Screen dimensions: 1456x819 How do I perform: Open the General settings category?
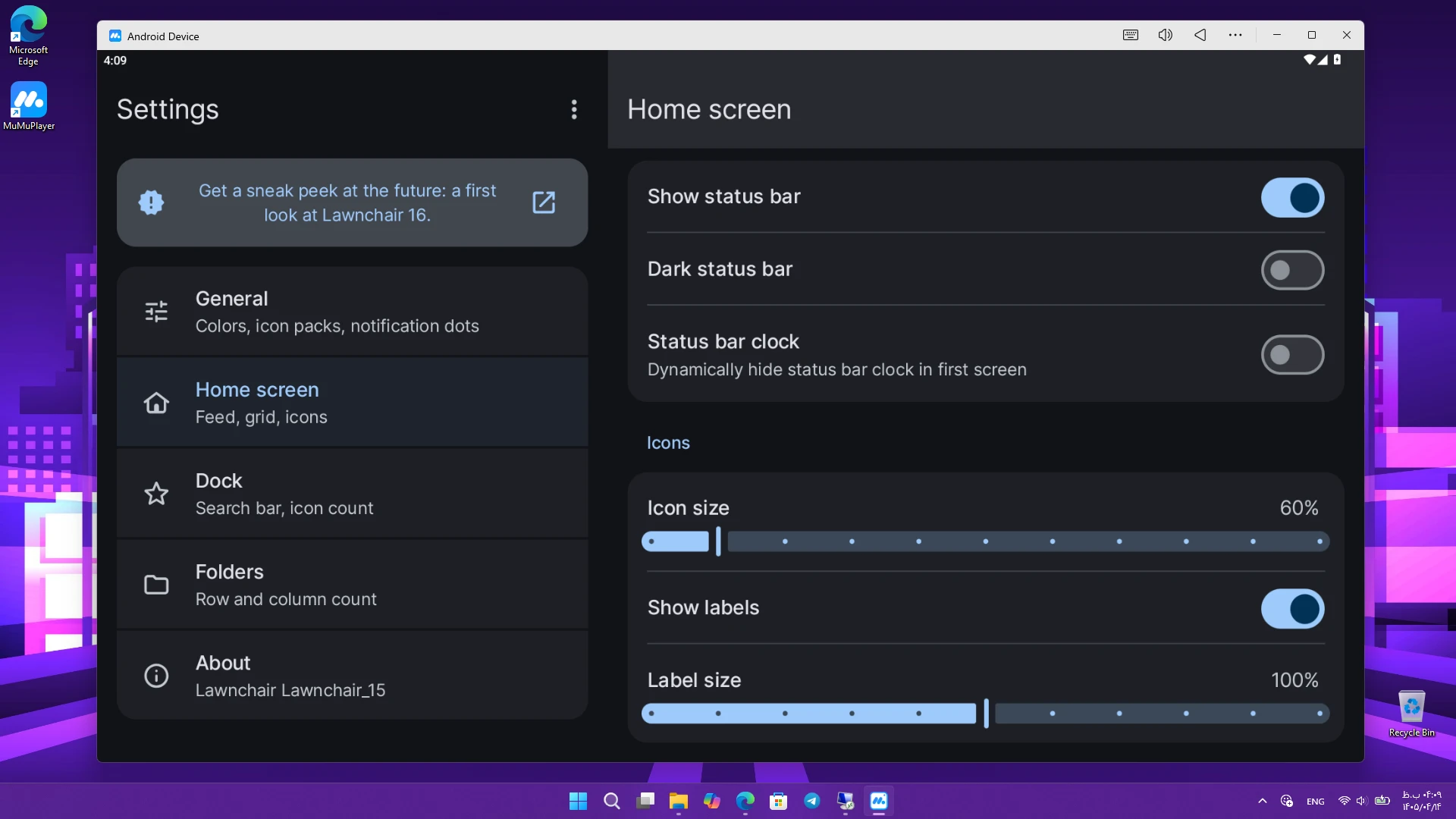[353, 312]
